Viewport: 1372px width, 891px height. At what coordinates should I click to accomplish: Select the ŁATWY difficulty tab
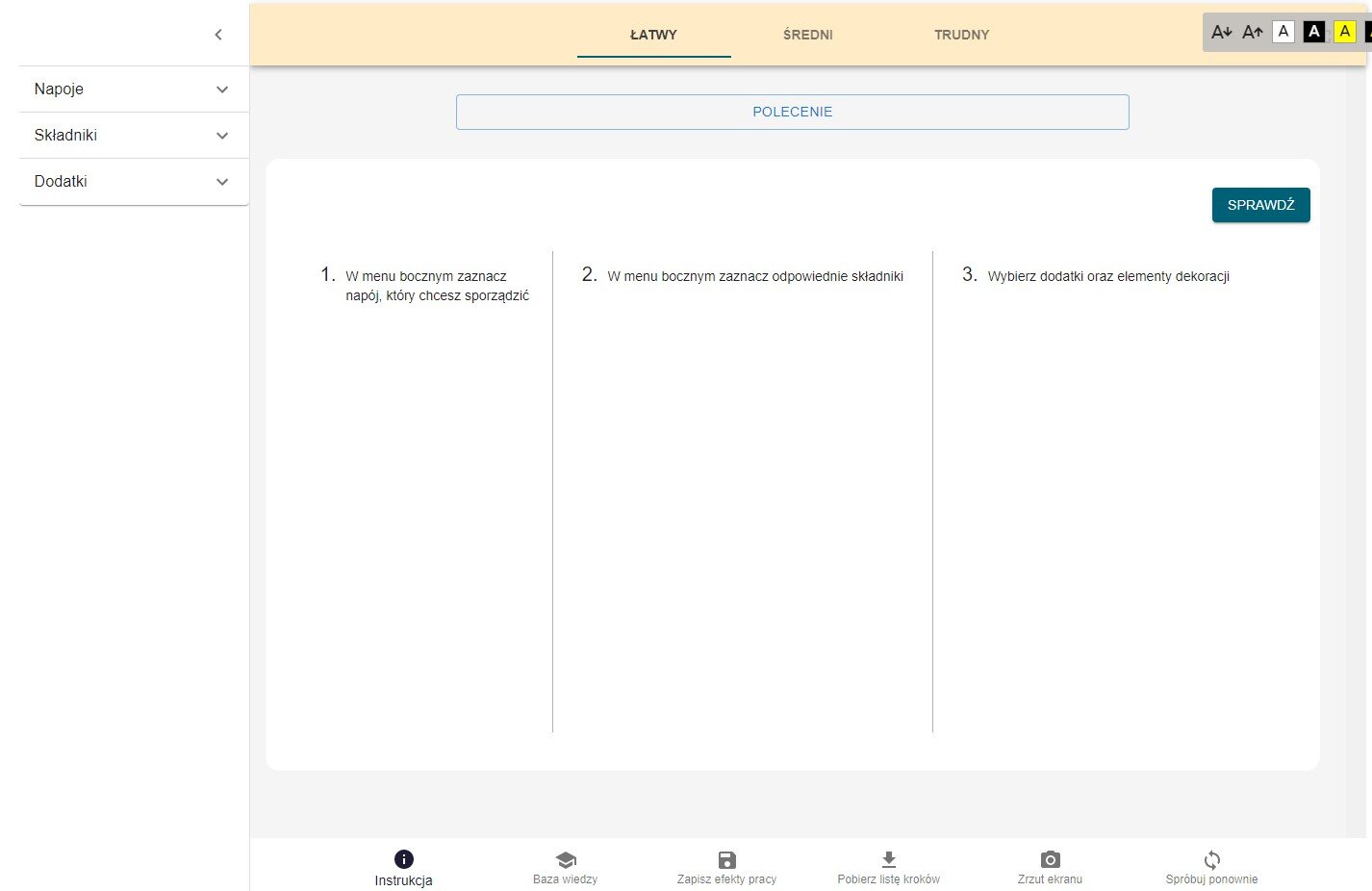pos(653,35)
